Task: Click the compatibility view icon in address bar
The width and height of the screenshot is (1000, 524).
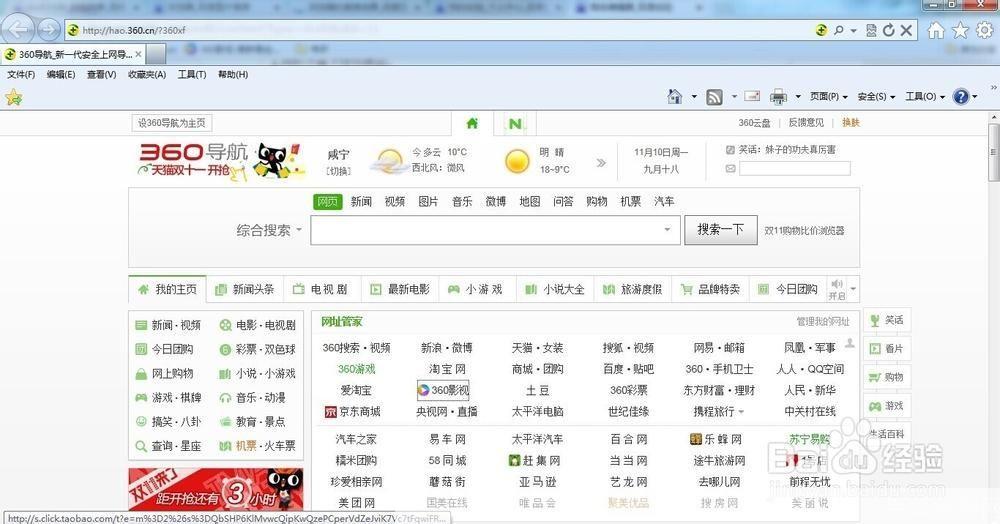Action: click(871, 30)
